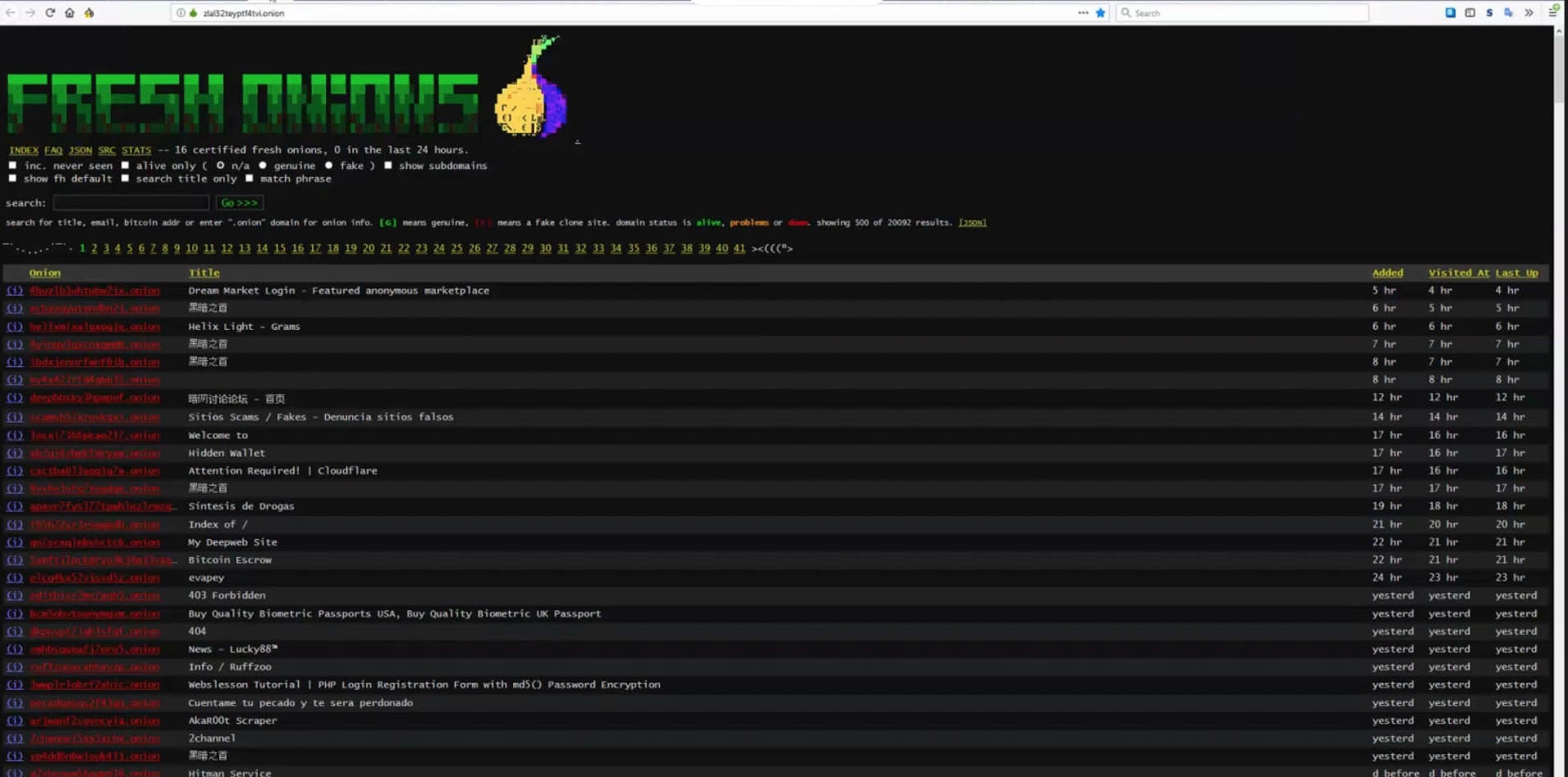Image resolution: width=1568 pixels, height=777 pixels.
Task: Click the 'Buy Quality Biometric Passports USA' title text
Action: coord(395,614)
